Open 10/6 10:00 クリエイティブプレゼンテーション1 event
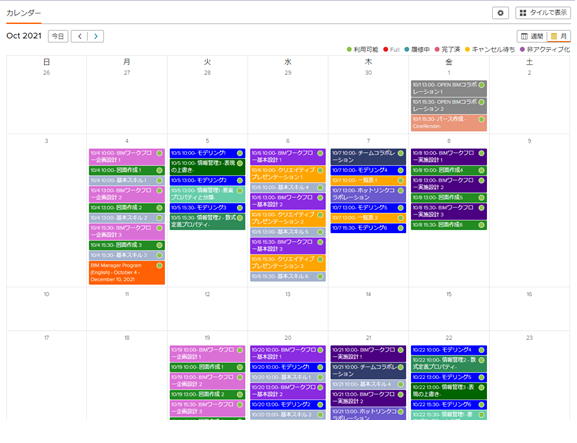The image size is (577, 443). [x=288, y=174]
